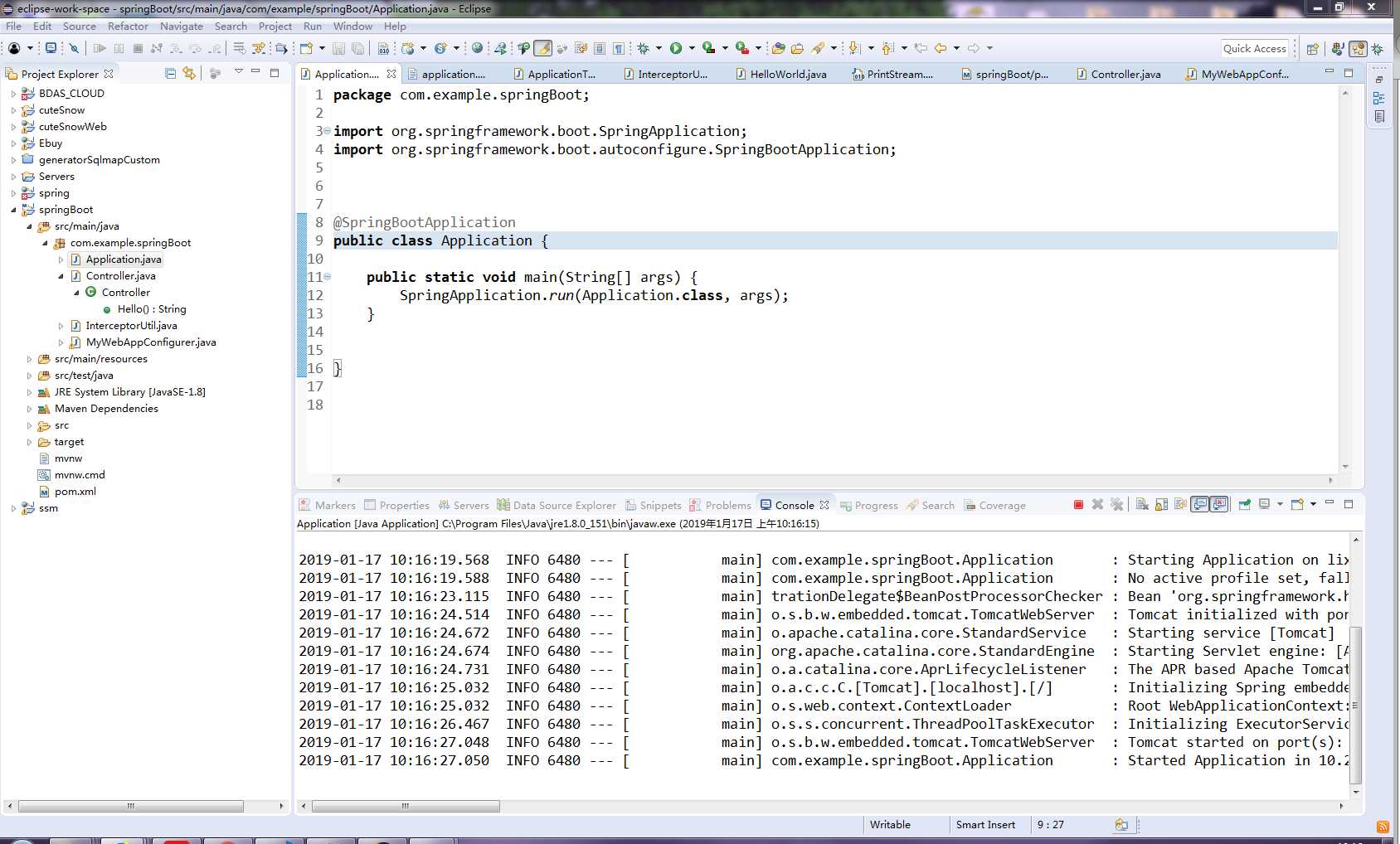
Task: Open the Servers view tab
Action: tap(464, 505)
